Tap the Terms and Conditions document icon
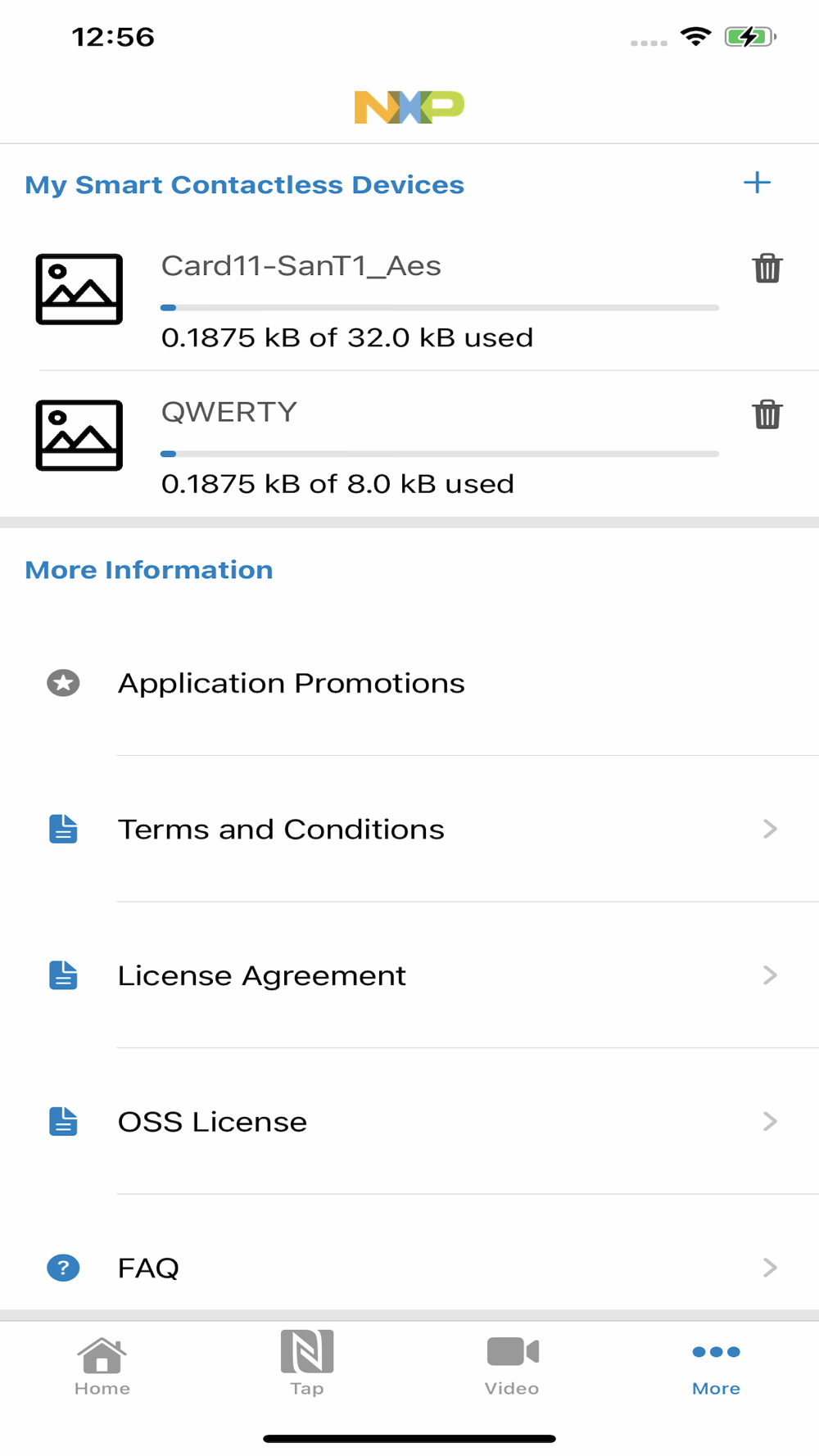Viewport: 819px width, 1456px height. click(63, 829)
